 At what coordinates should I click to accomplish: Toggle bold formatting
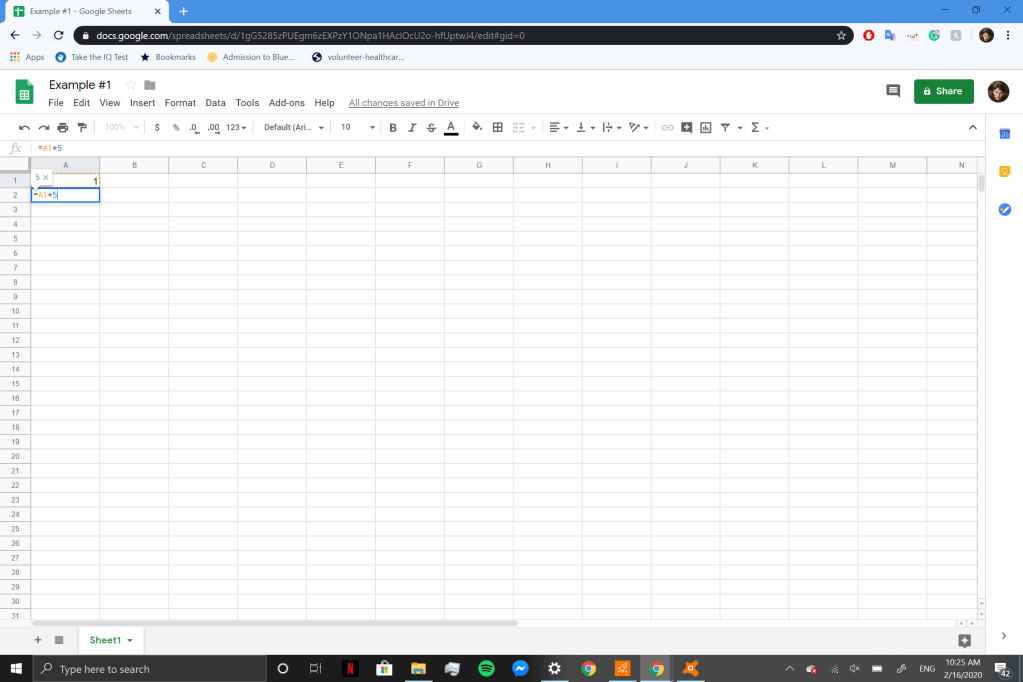(393, 127)
